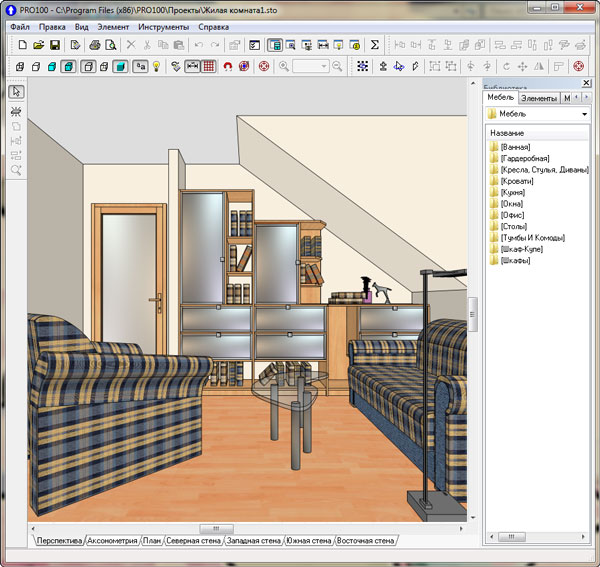600x567 pixels.
Task: Click the red magnet snap icon
Action: [x=228, y=67]
